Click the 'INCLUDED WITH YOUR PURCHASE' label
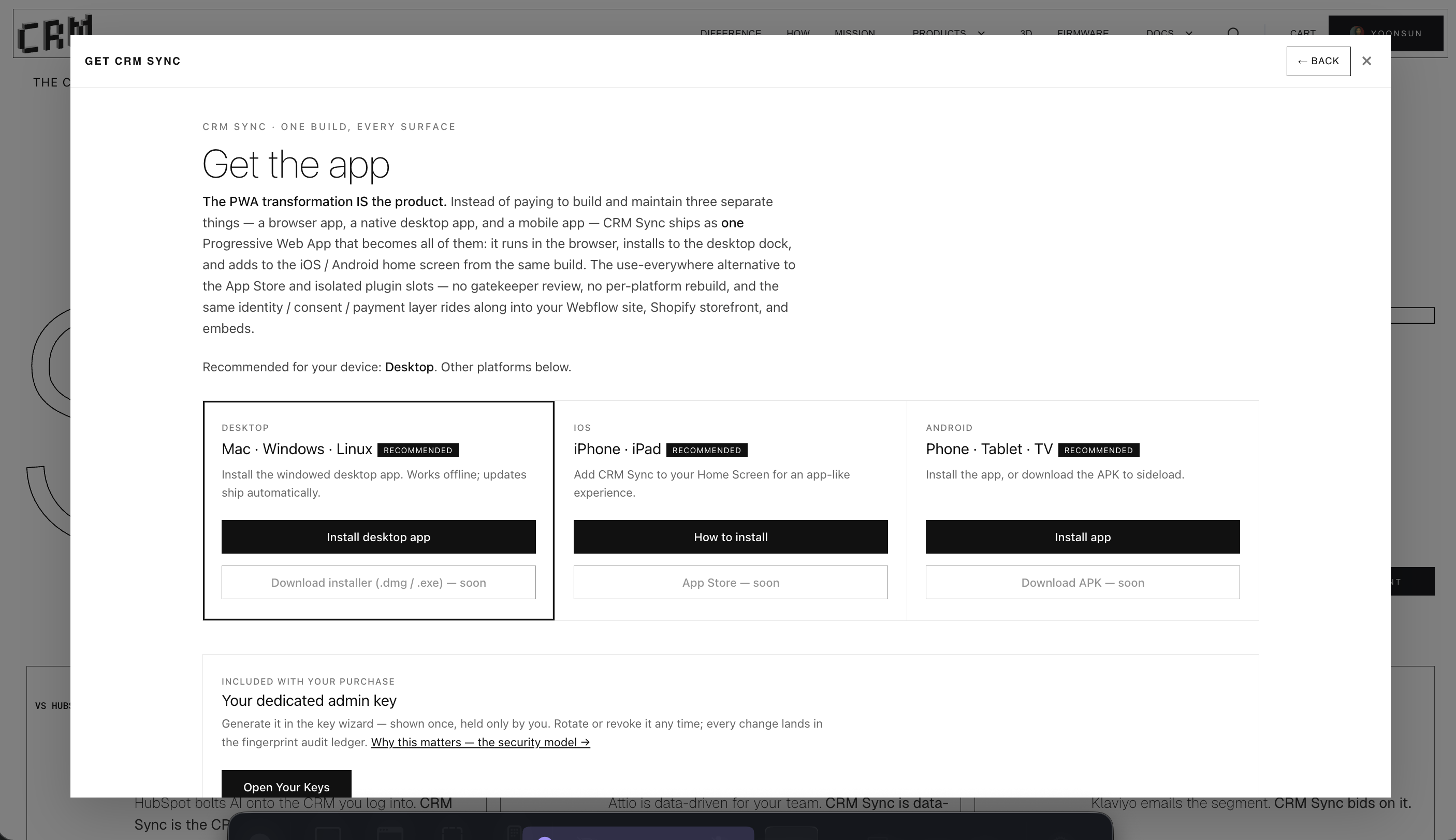Screen dimensions: 1456x840 tap(308, 682)
